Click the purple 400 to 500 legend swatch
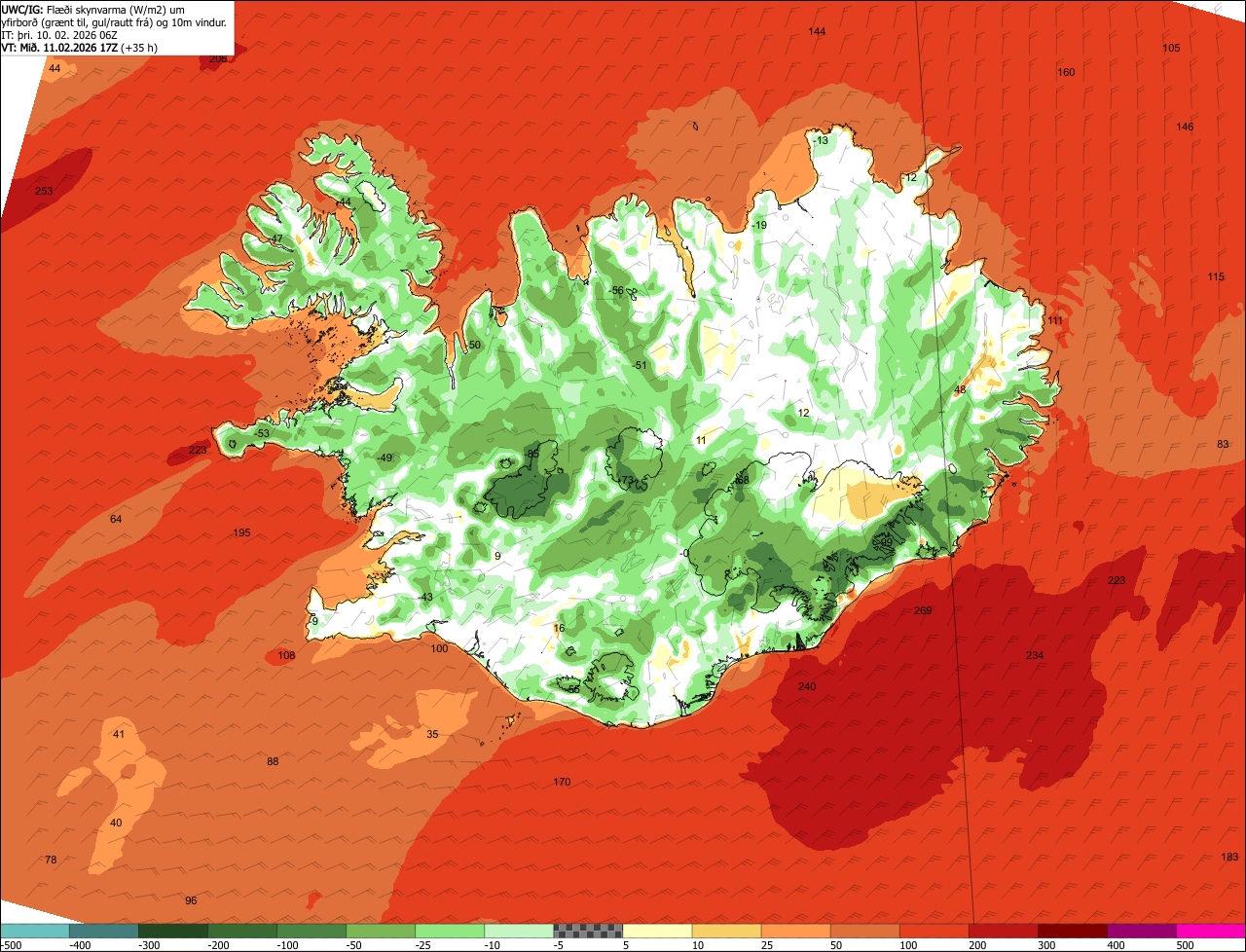This screenshot has height=952, width=1246. coord(1140,931)
